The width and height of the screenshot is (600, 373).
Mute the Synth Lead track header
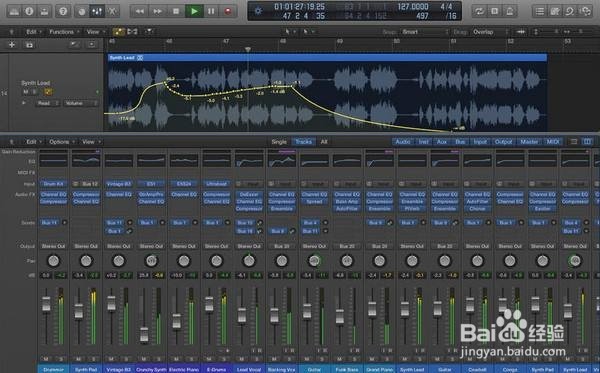coord(26,92)
